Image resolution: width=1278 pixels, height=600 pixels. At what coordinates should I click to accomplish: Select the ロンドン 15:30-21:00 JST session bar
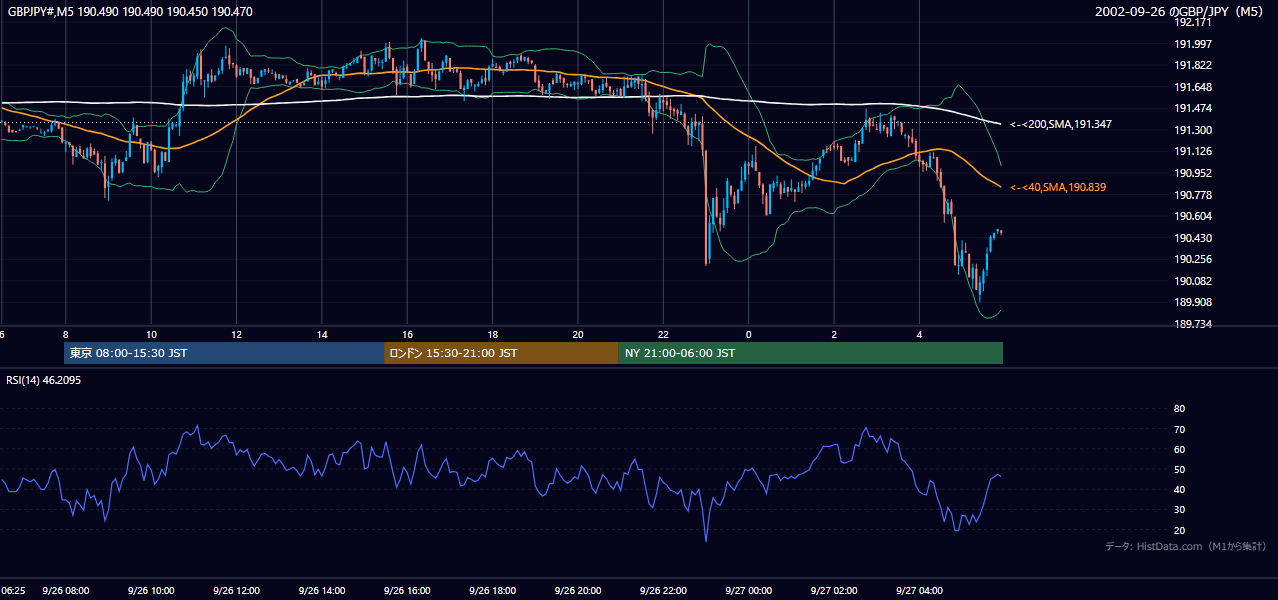501,353
